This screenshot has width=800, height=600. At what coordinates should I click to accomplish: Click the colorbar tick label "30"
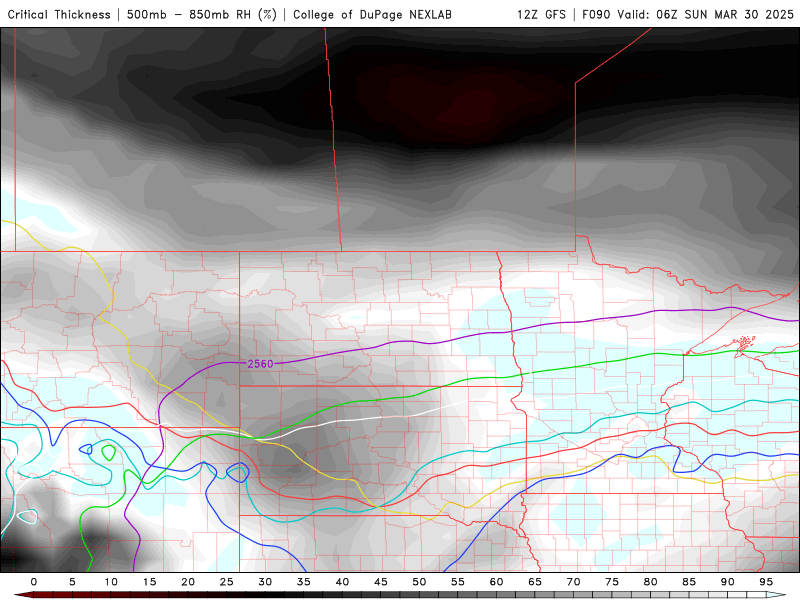pos(265,582)
